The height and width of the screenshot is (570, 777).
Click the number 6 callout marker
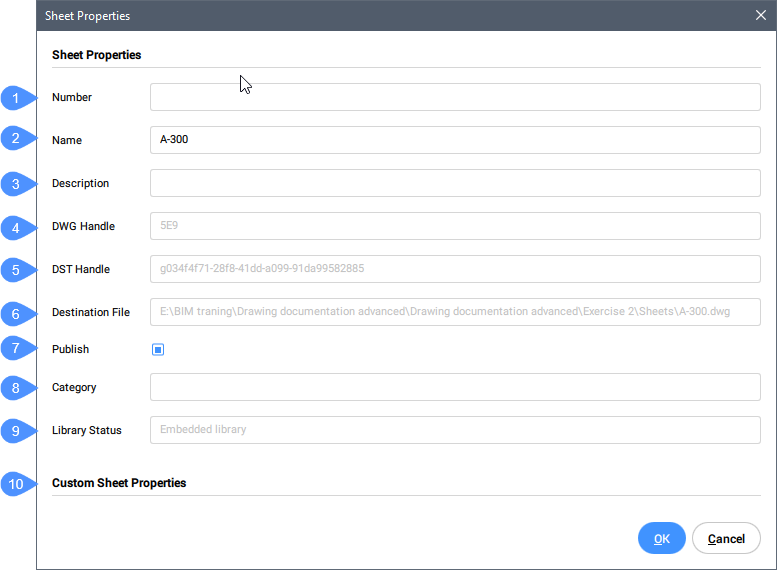click(17, 313)
